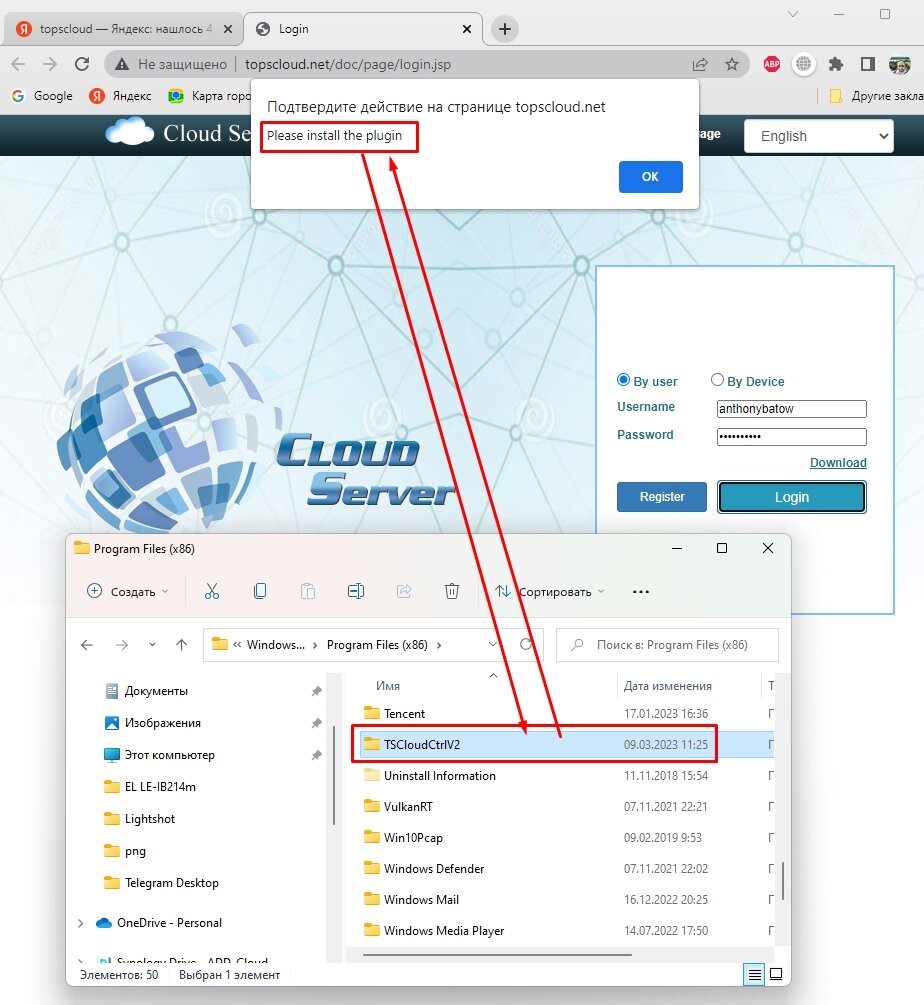Click the Paste icon in Explorer toolbar

(x=308, y=591)
